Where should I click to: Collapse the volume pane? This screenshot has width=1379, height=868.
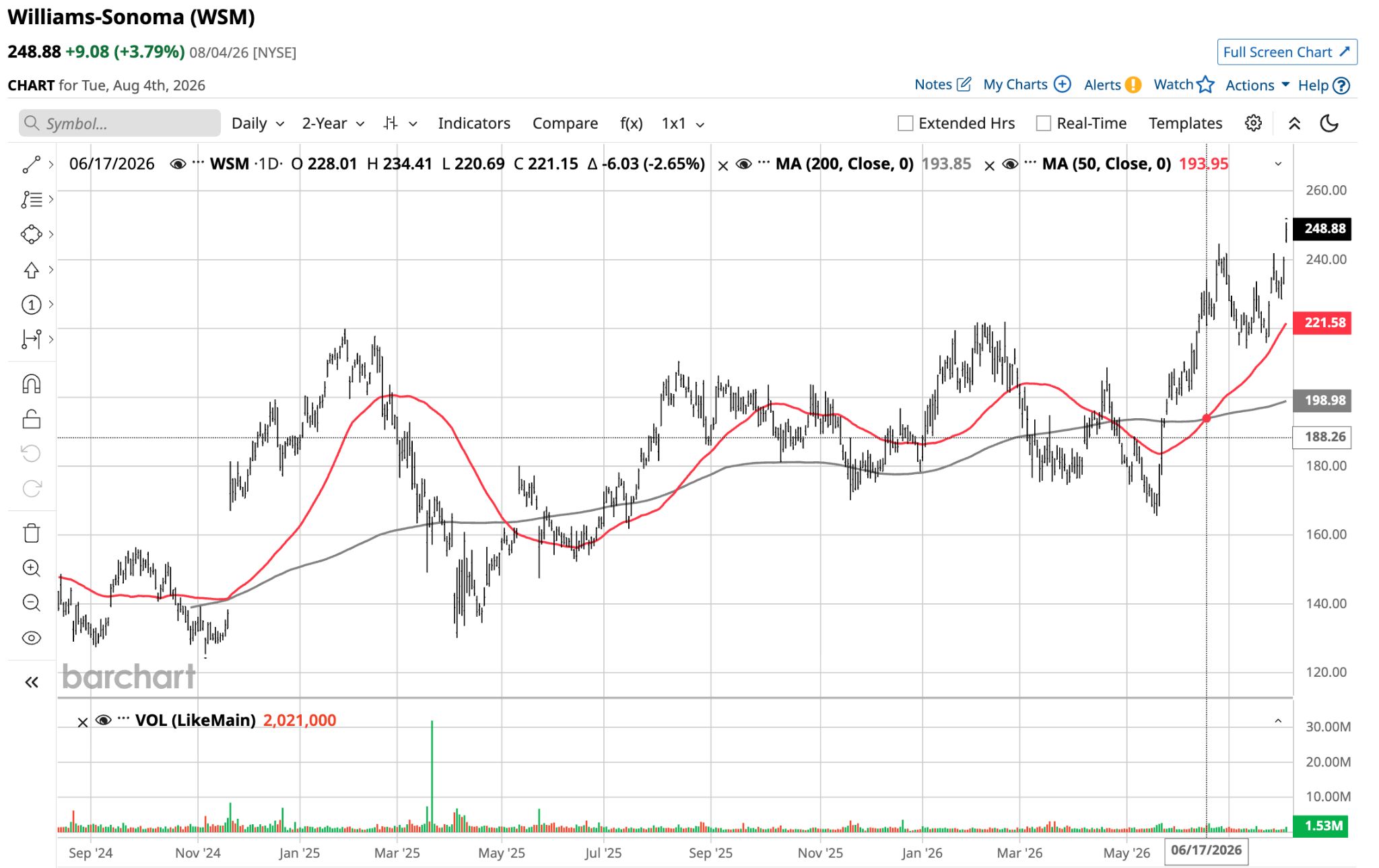tap(1278, 721)
